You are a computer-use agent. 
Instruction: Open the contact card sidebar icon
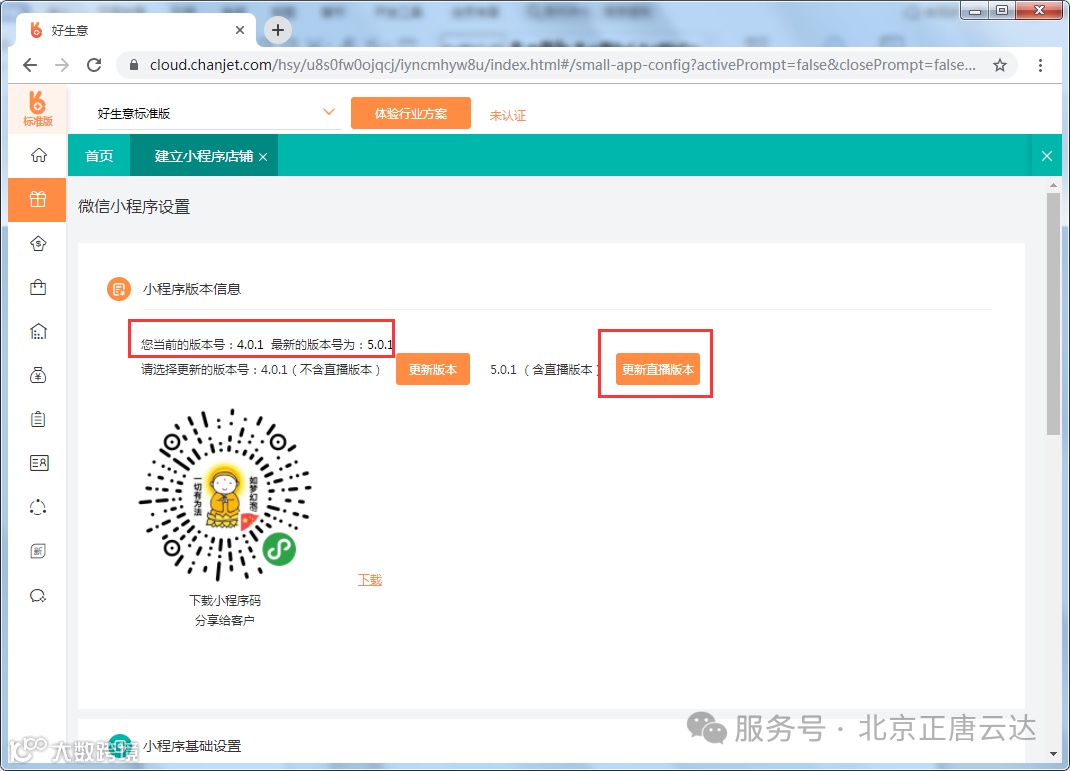(39, 463)
